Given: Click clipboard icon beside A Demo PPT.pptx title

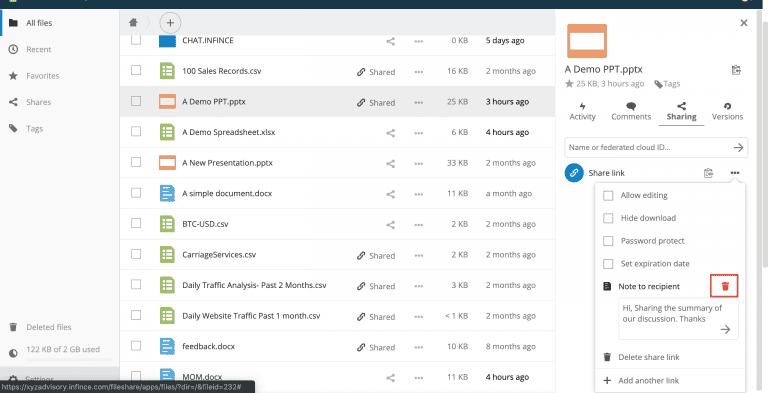Looking at the screenshot, I should click(x=736, y=70).
